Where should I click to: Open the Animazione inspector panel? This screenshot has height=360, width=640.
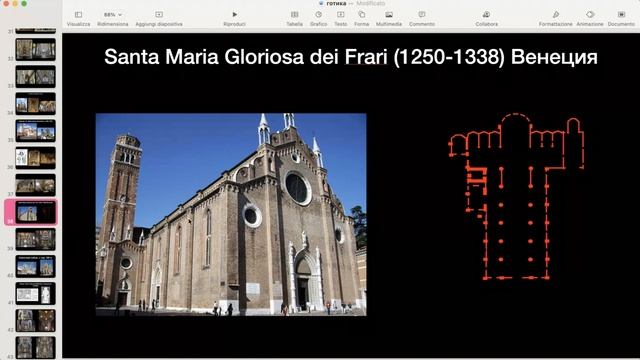point(590,15)
